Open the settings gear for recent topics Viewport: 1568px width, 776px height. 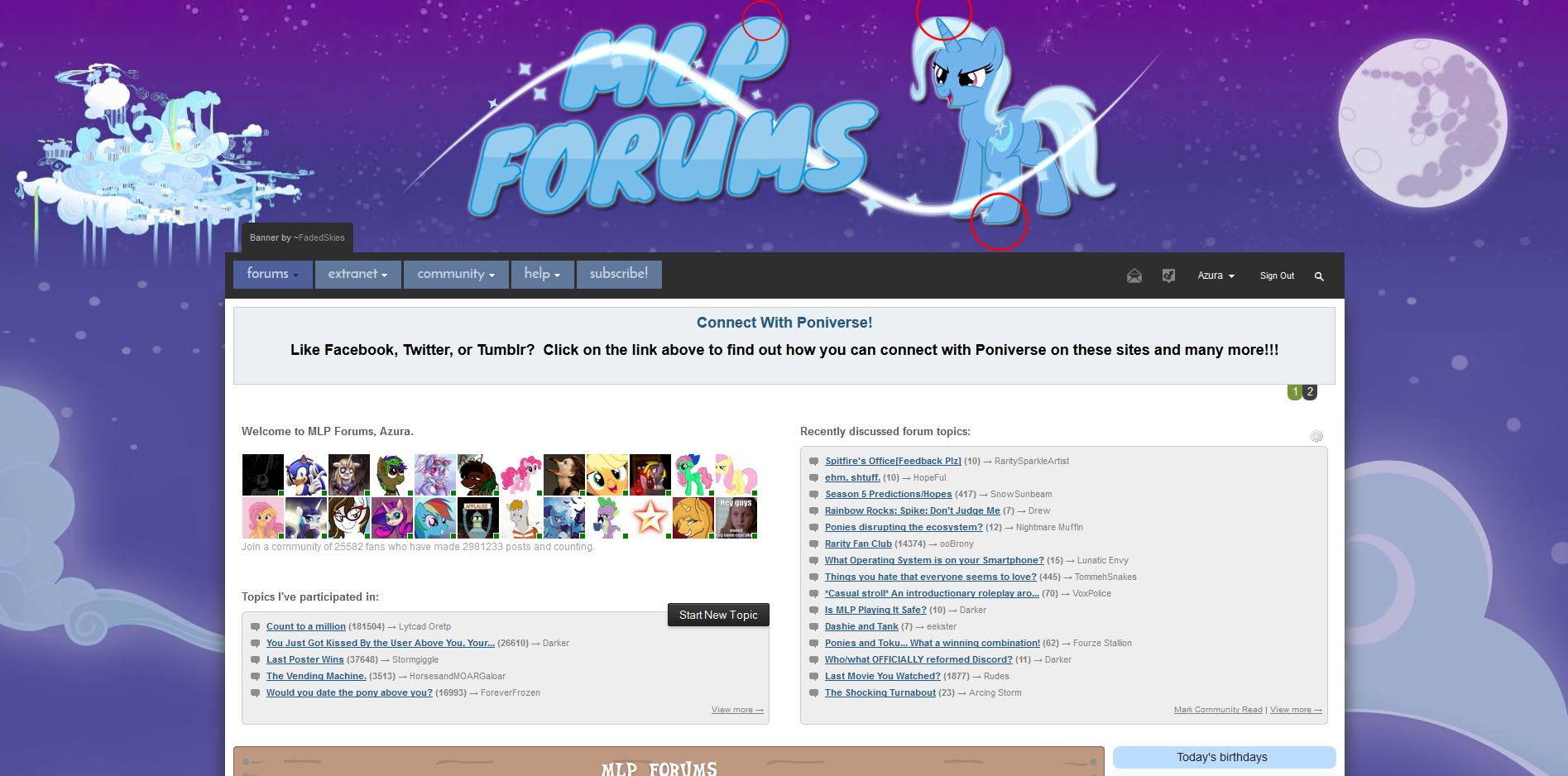[1316, 436]
